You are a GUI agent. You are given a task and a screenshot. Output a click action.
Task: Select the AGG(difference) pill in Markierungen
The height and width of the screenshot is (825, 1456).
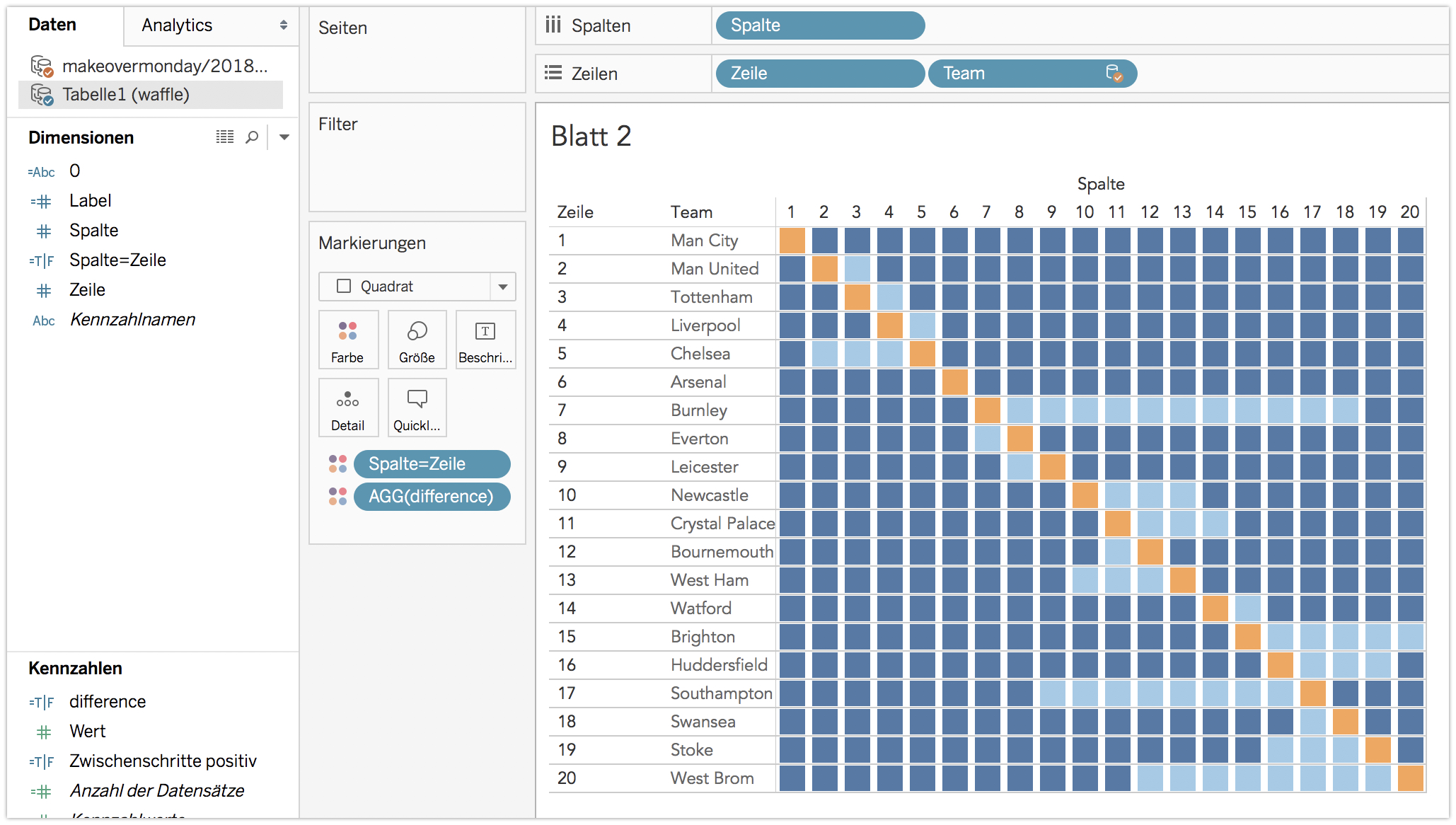pyautogui.click(x=432, y=497)
